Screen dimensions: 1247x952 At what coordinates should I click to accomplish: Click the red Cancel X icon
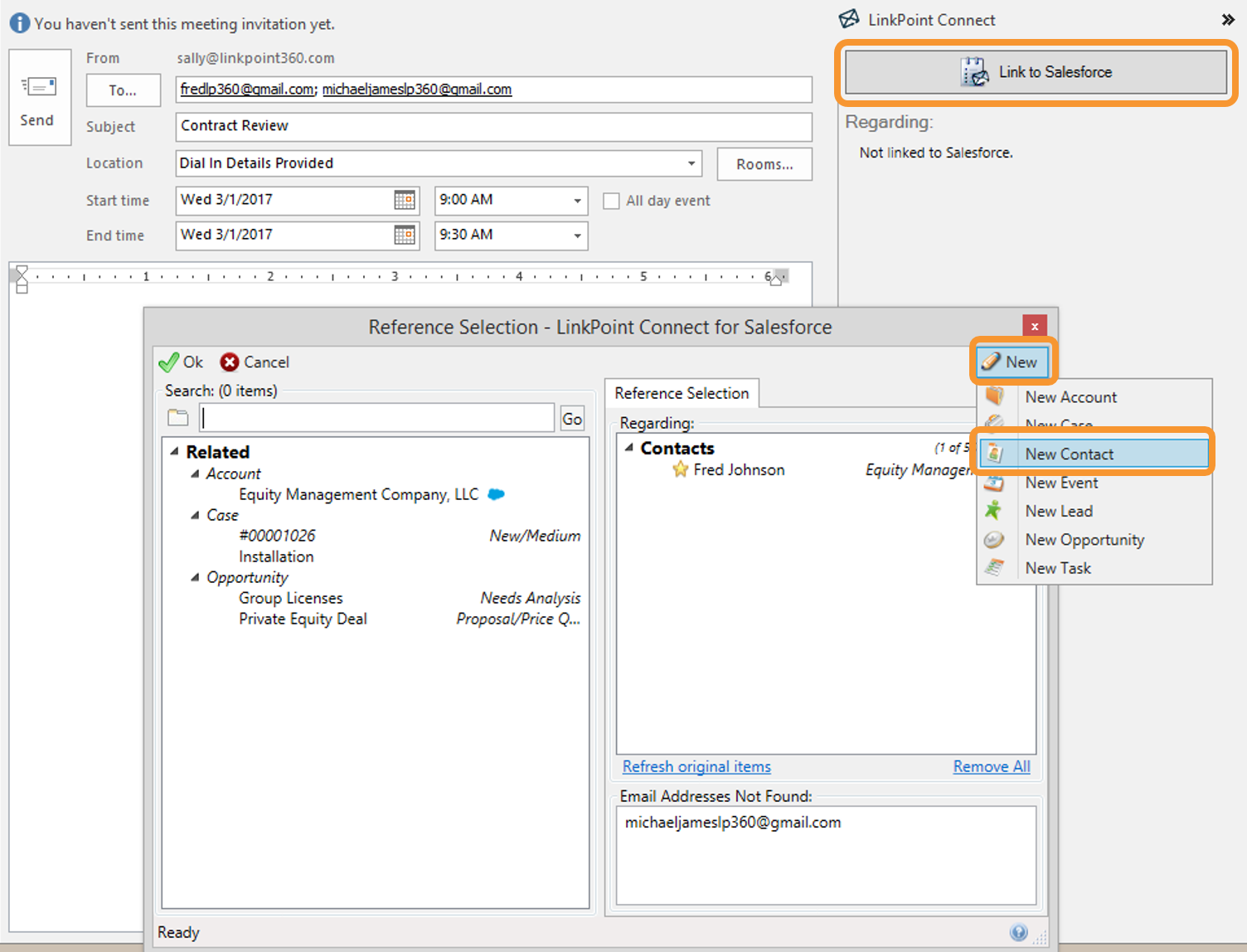tap(230, 362)
